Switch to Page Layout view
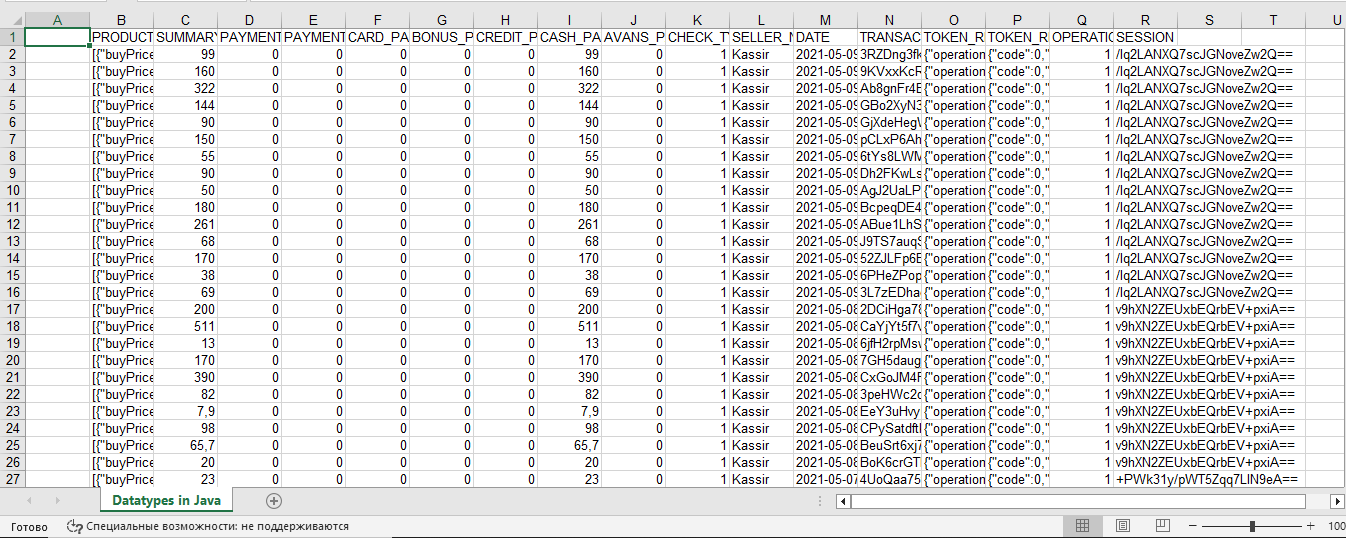This screenshot has height=538, width=1346. pyautogui.click(x=1122, y=526)
